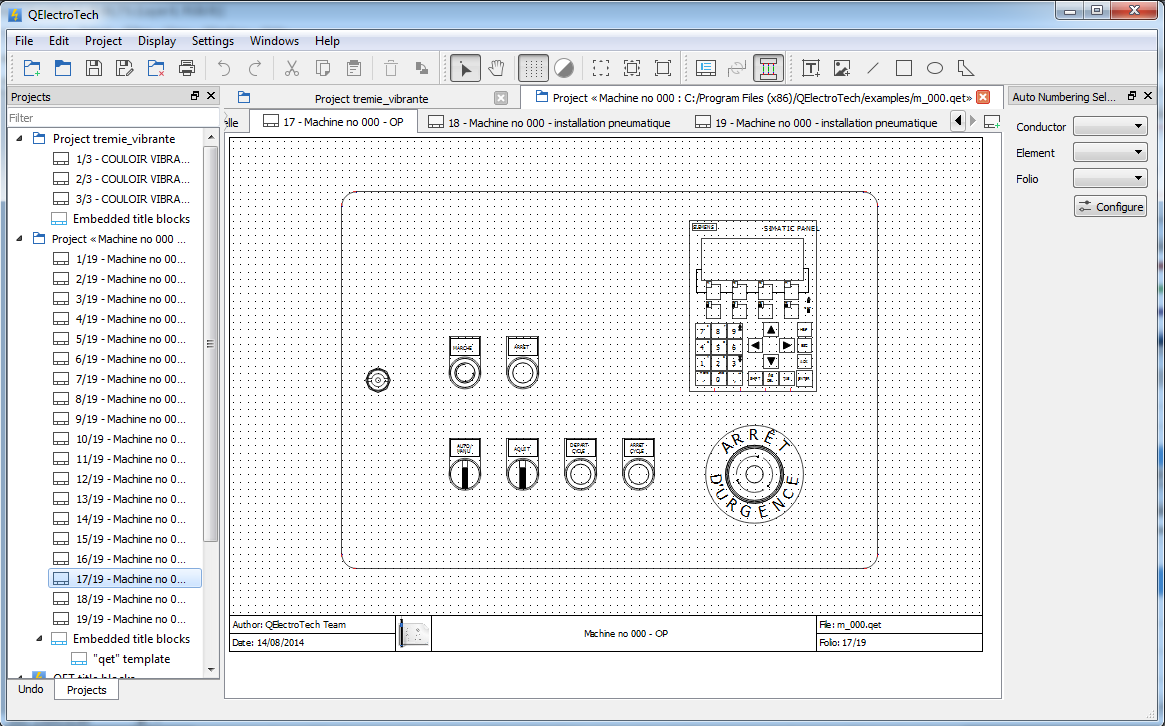
Task: Click the Open project folder icon
Action: (63, 68)
